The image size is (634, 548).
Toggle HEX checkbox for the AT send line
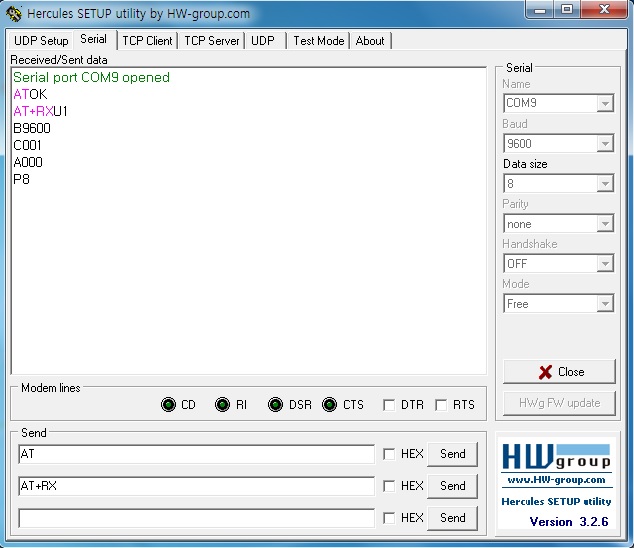point(389,454)
